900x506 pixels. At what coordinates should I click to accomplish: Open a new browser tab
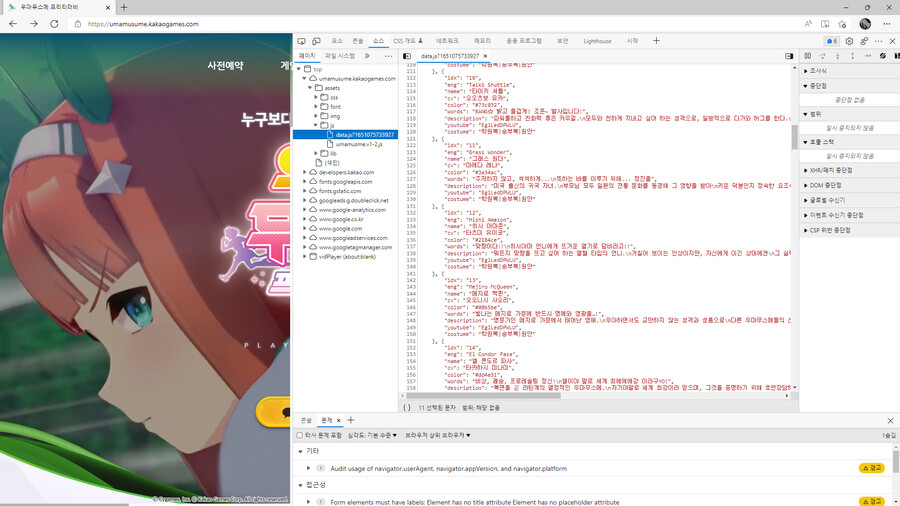pyautogui.click(x=124, y=7)
